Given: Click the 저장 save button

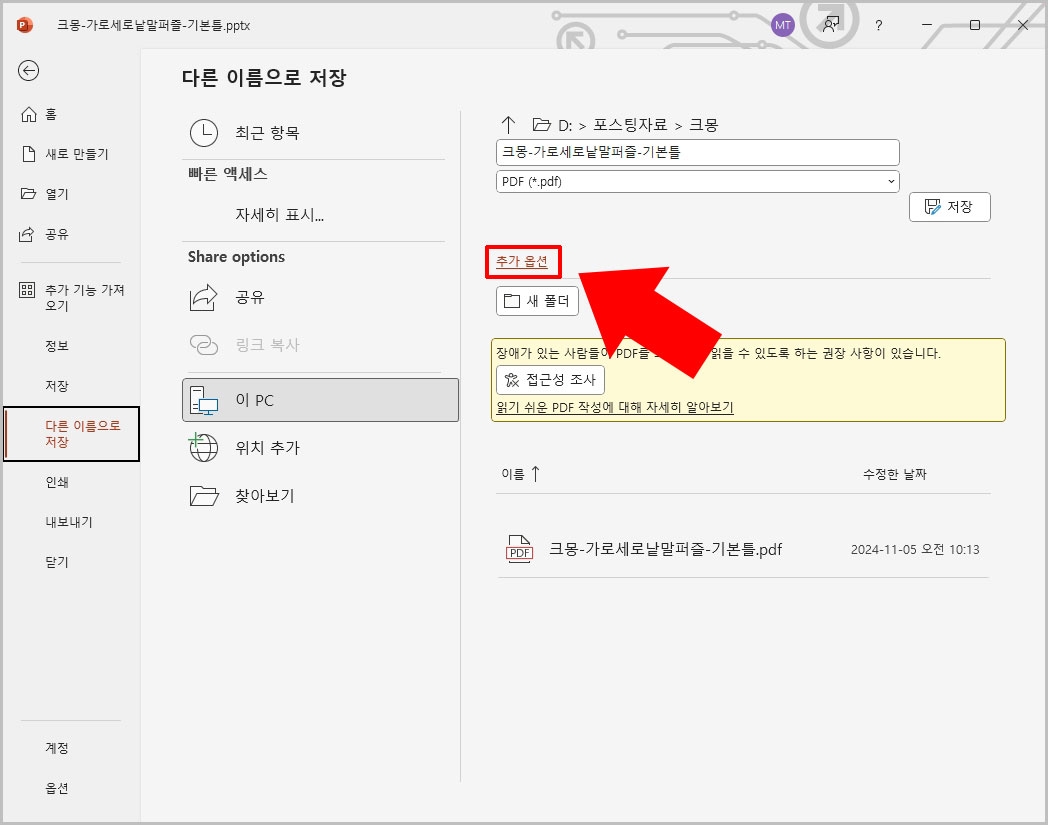Looking at the screenshot, I should pos(949,207).
